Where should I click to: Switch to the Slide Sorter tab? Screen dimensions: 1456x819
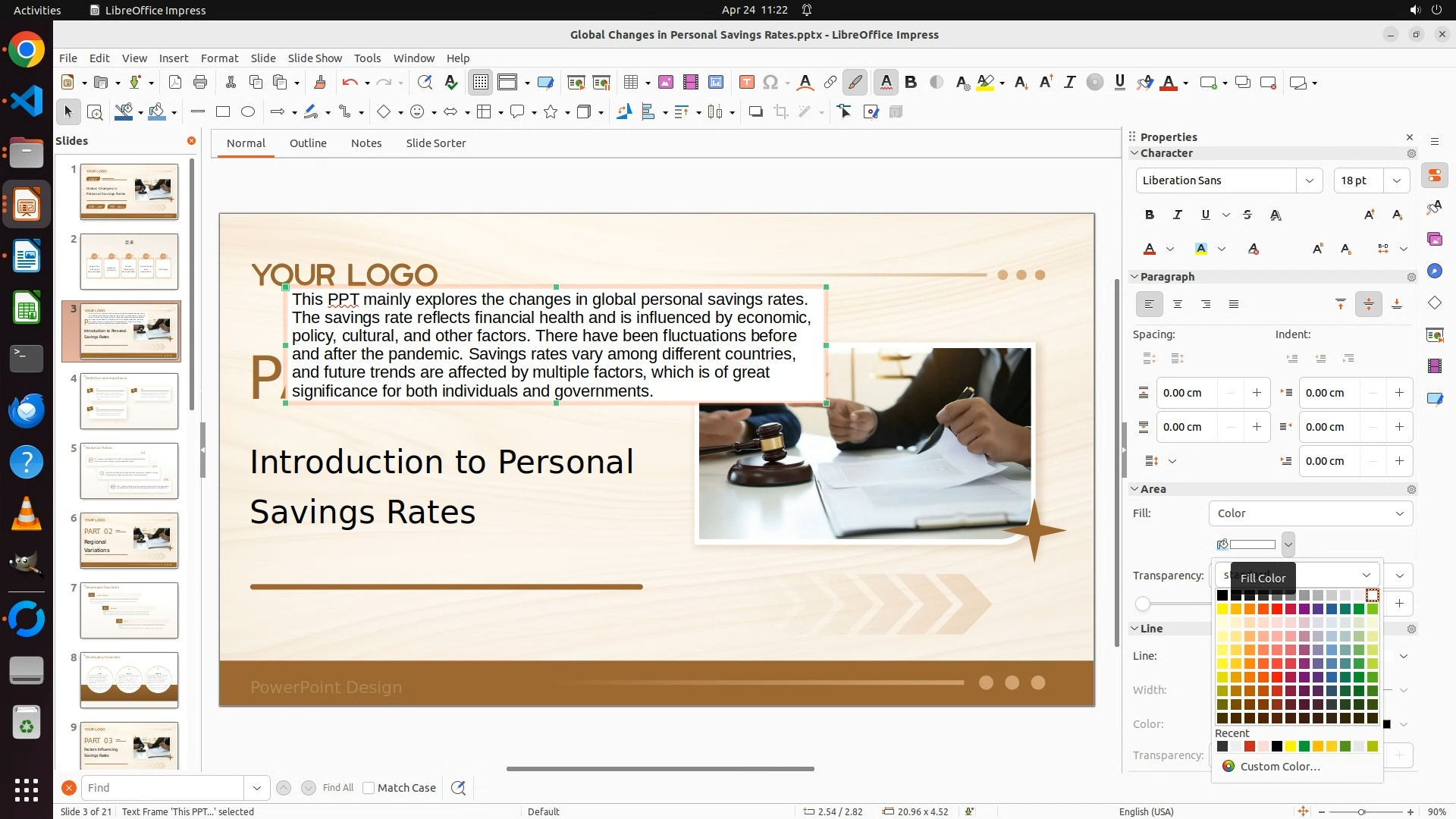(435, 143)
